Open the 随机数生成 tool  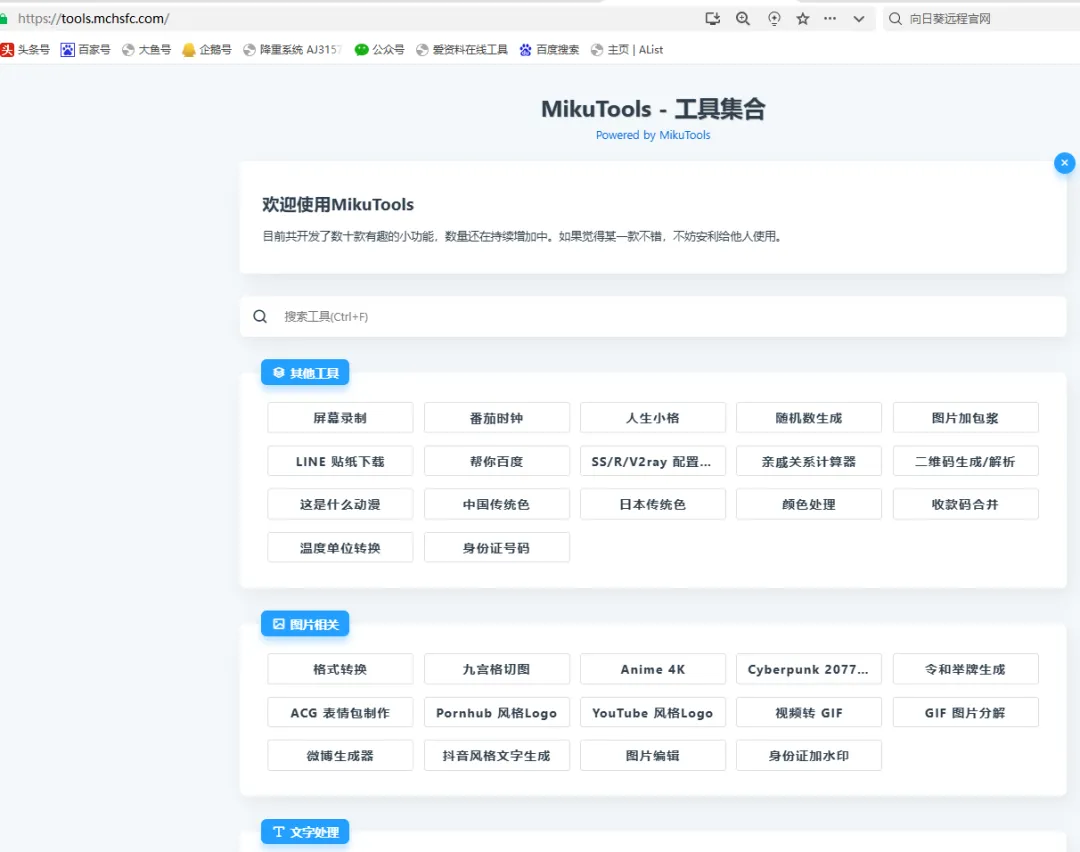(x=809, y=418)
